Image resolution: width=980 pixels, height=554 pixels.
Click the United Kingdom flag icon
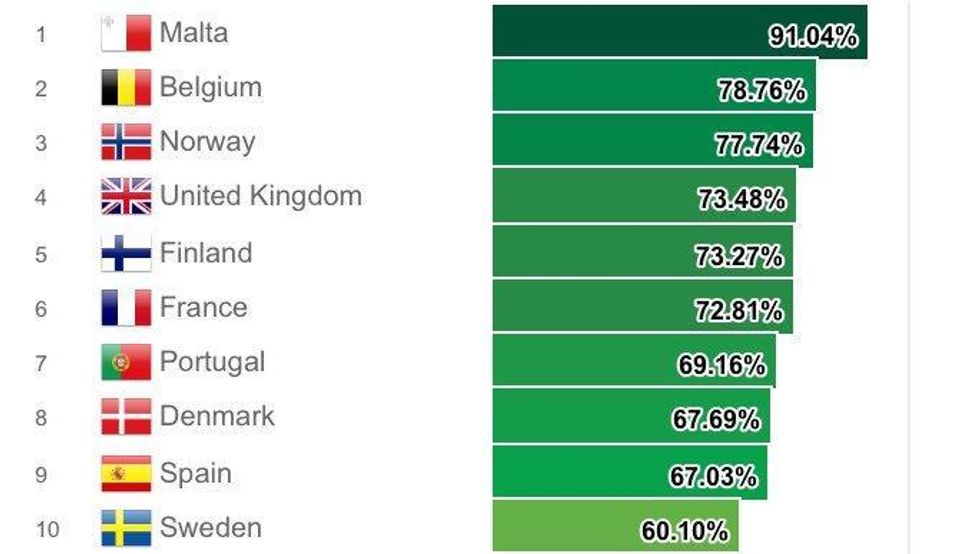click(126, 197)
